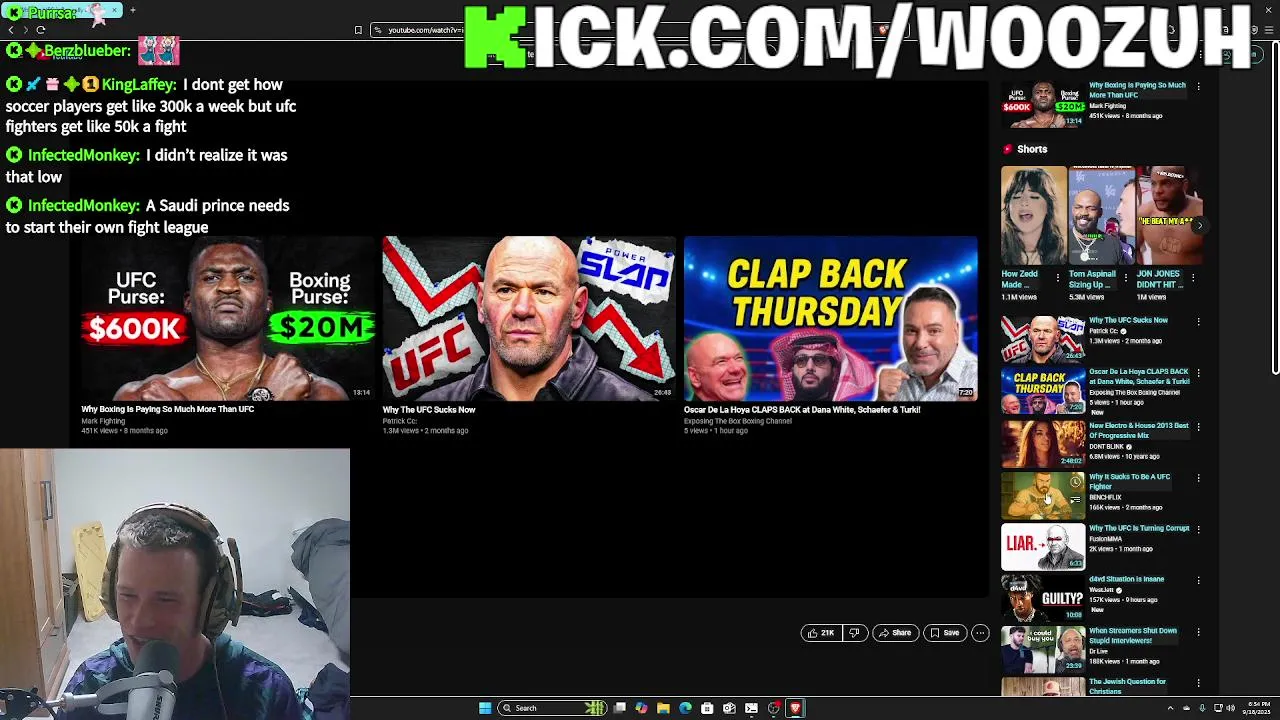This screenshot has height=720, width=1280.
Task: Open Brave browser from the taskbar
Action: tap(795, 708)
